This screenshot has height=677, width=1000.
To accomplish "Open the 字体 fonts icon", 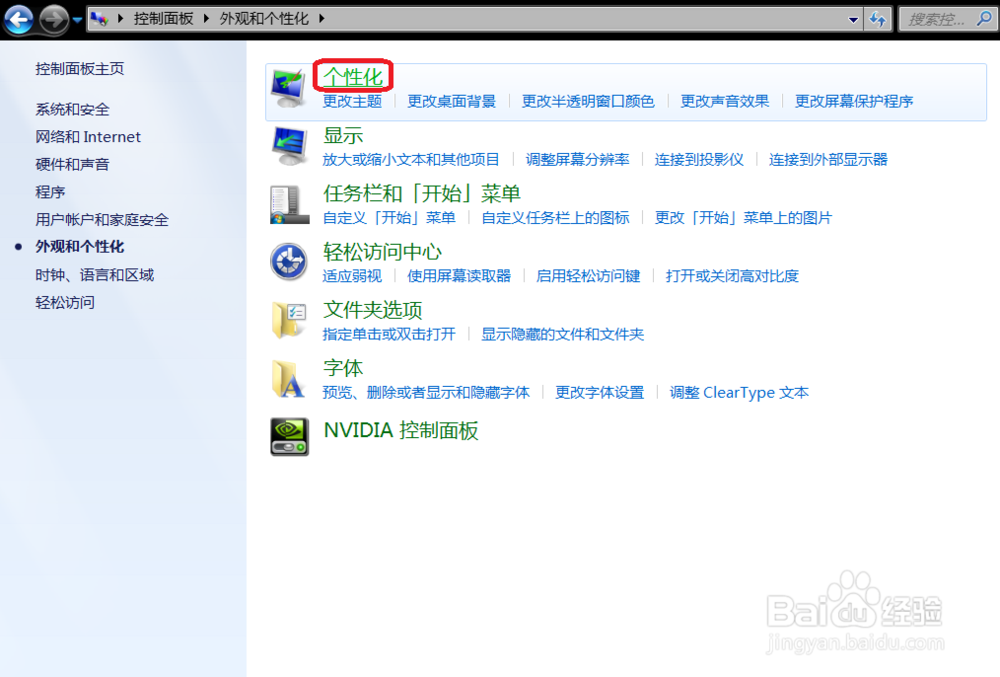I will 288,378.
